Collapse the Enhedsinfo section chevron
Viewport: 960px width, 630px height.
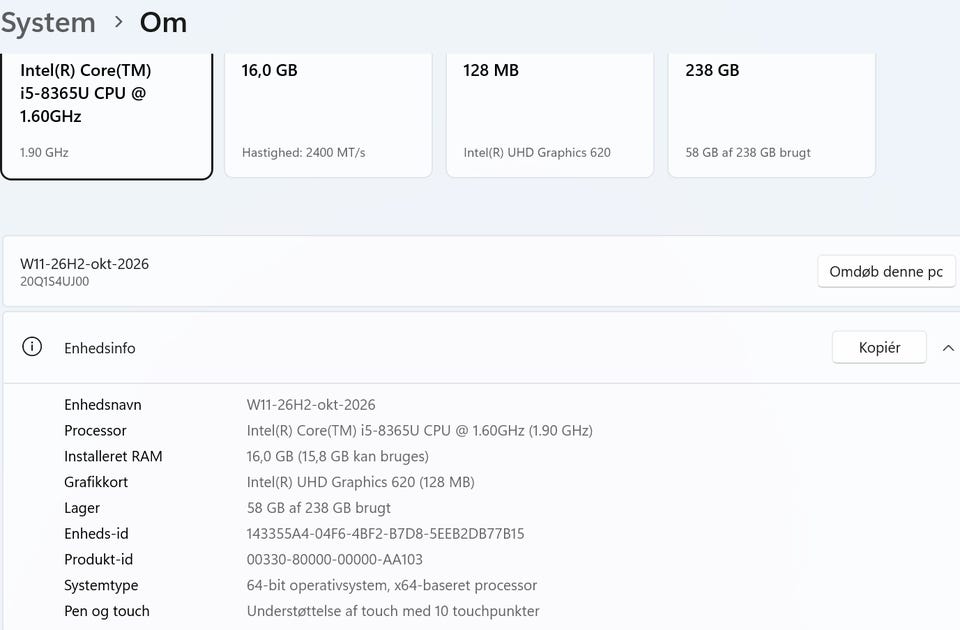[948, 348]
